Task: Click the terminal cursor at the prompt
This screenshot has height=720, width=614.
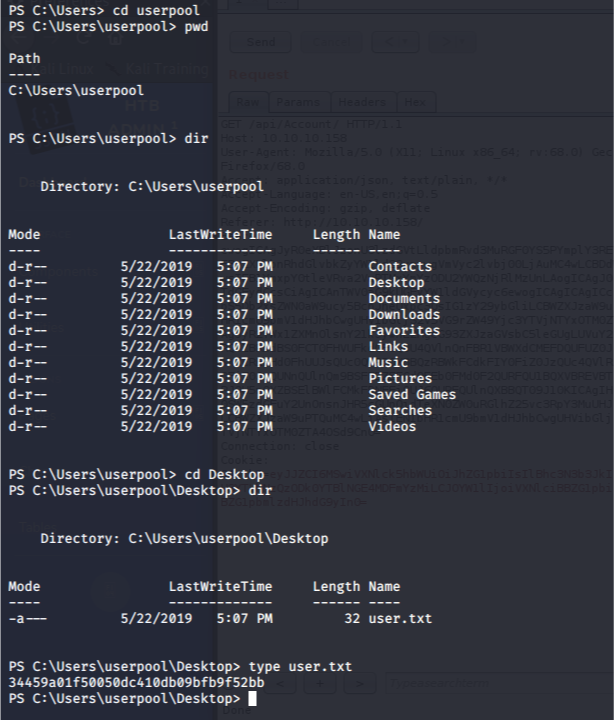Action: click(253, 698)
